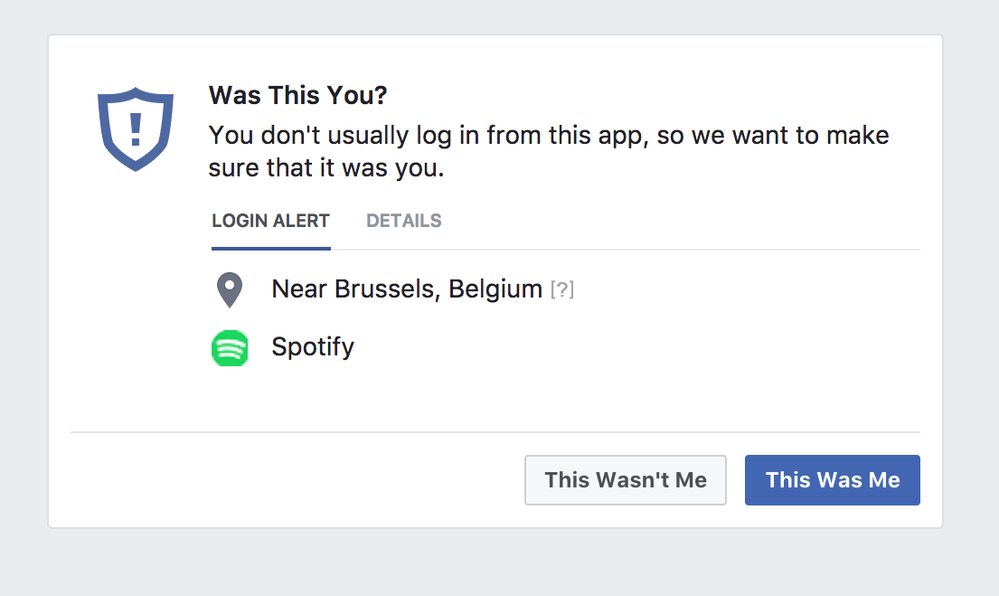
Task: Click the Spotify app name label
Action: click(313, 347)
